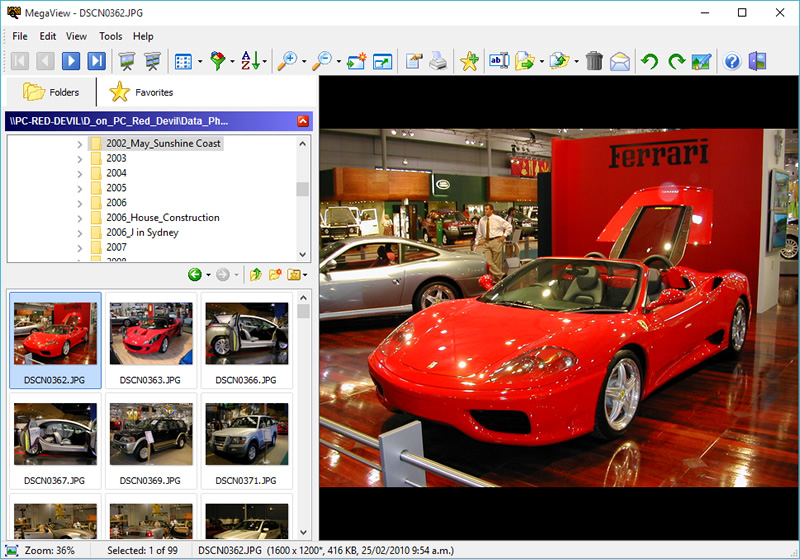Select thumbnail DSCN0369.JPG
800x559 pixels.
pos(151,441)
